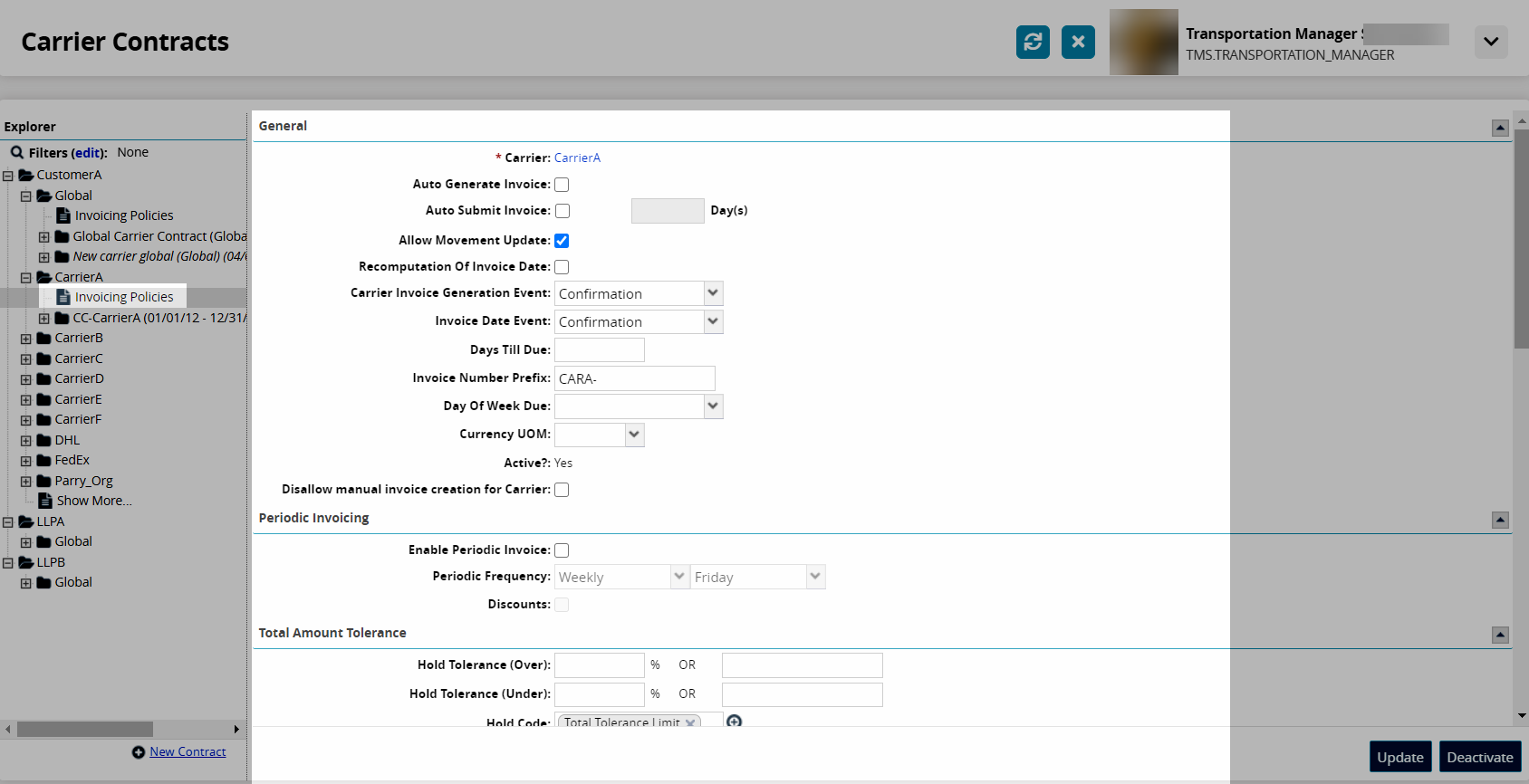Enable Periodic Invoice checkbox
This screenshot has height=784, width=1529.
point(562,550)
